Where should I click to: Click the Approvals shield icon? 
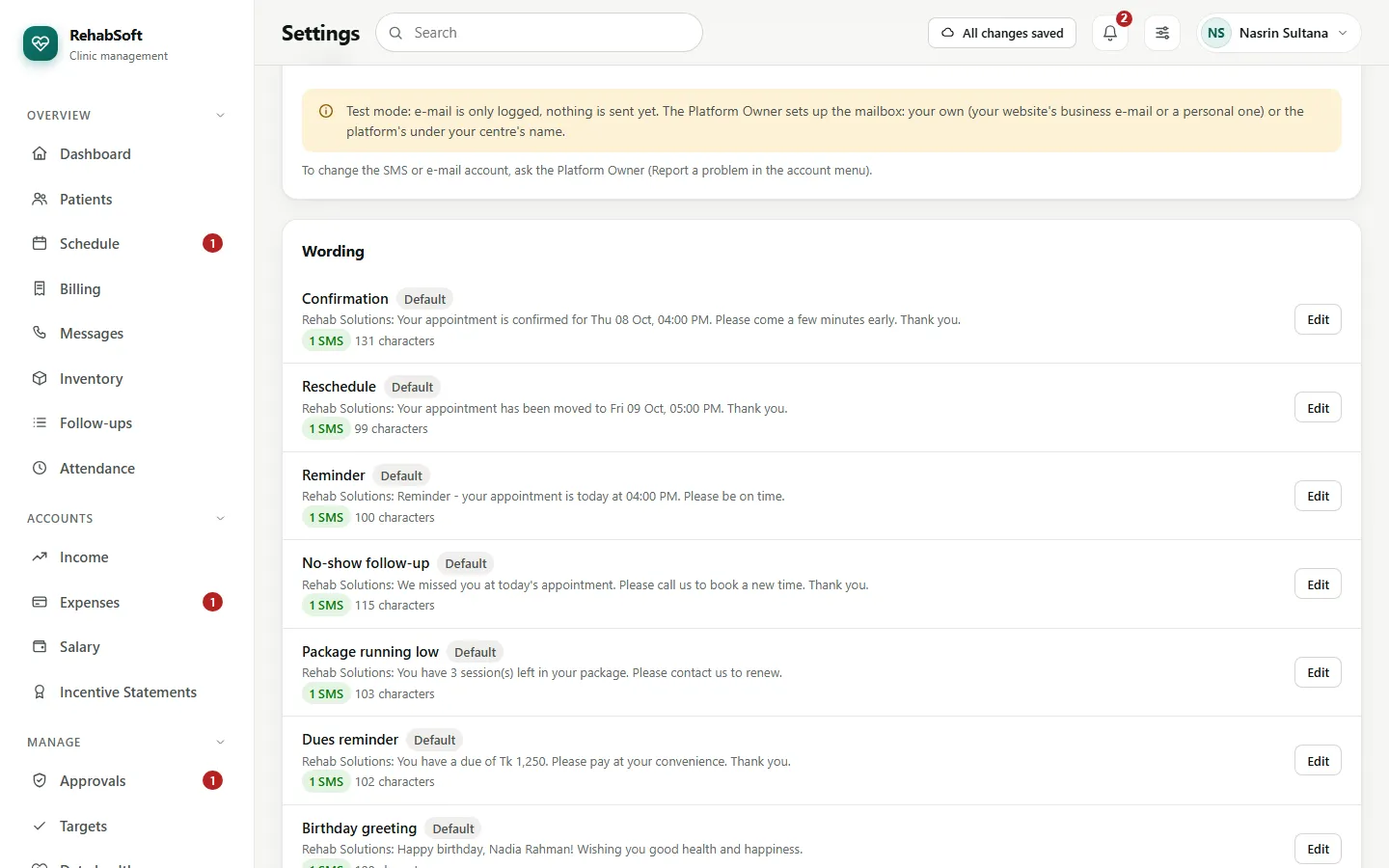[40, 780]
